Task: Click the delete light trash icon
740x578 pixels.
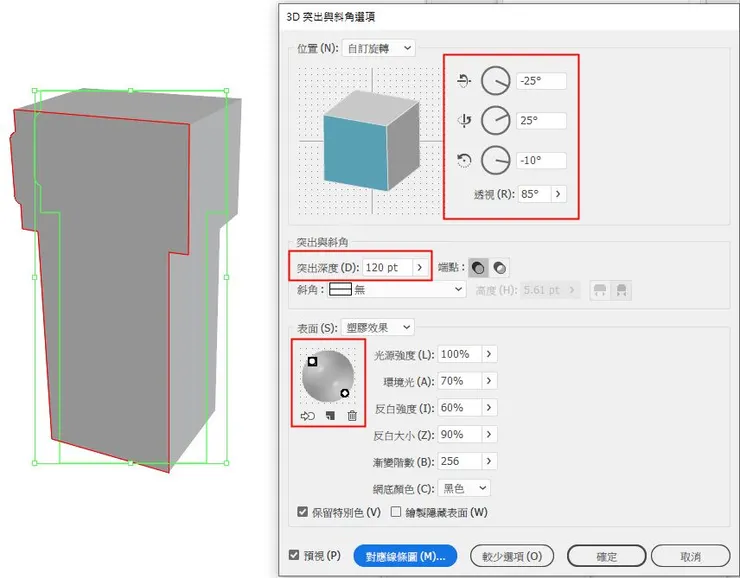Action: click(x=352, y=416)
